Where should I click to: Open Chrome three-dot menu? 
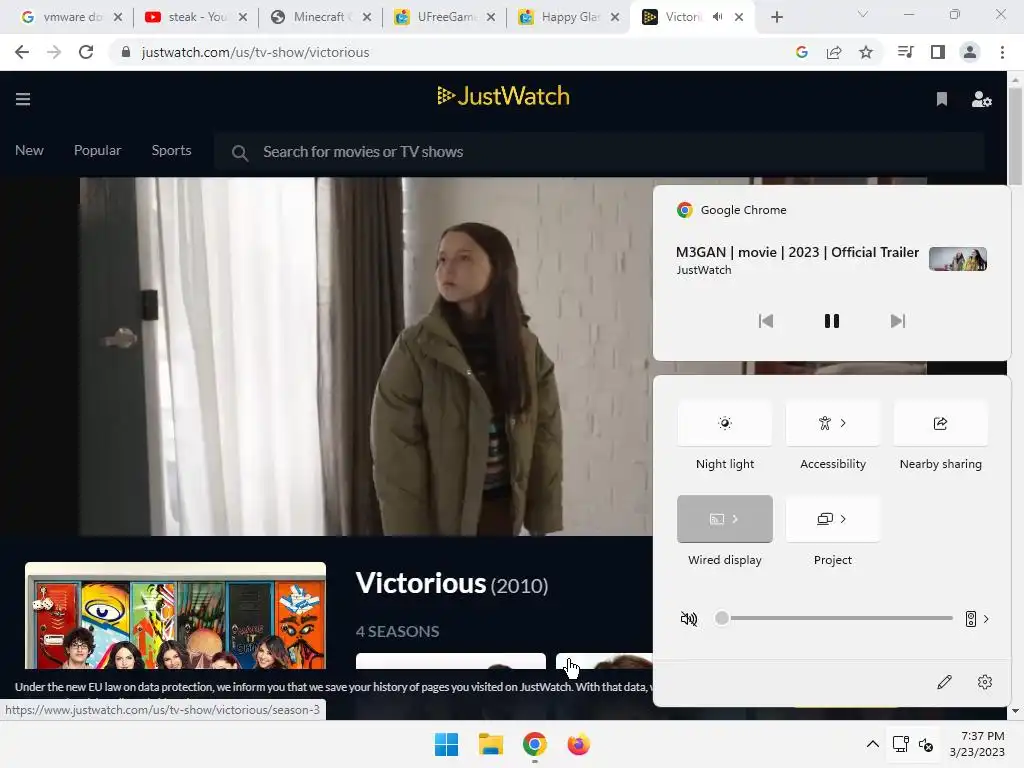tap(1002, 52)
